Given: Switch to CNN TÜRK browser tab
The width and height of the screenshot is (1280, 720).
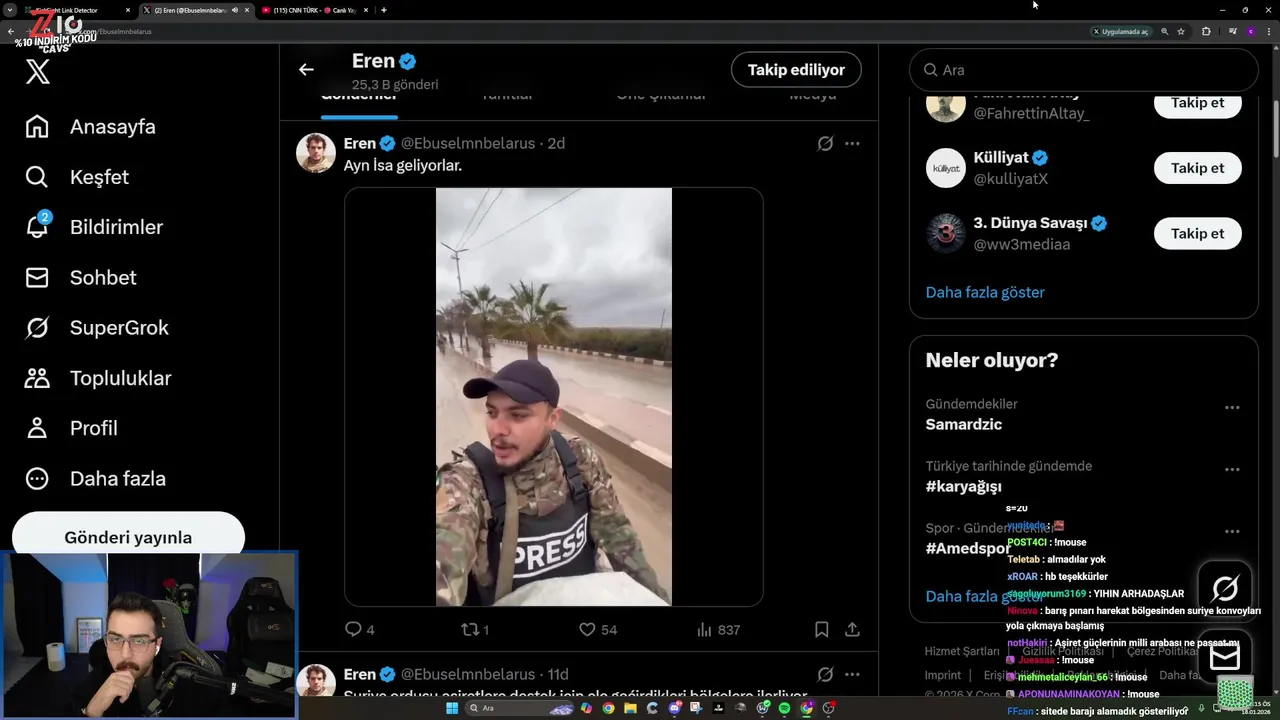Looking at the screenshot, I should point(315,10).
